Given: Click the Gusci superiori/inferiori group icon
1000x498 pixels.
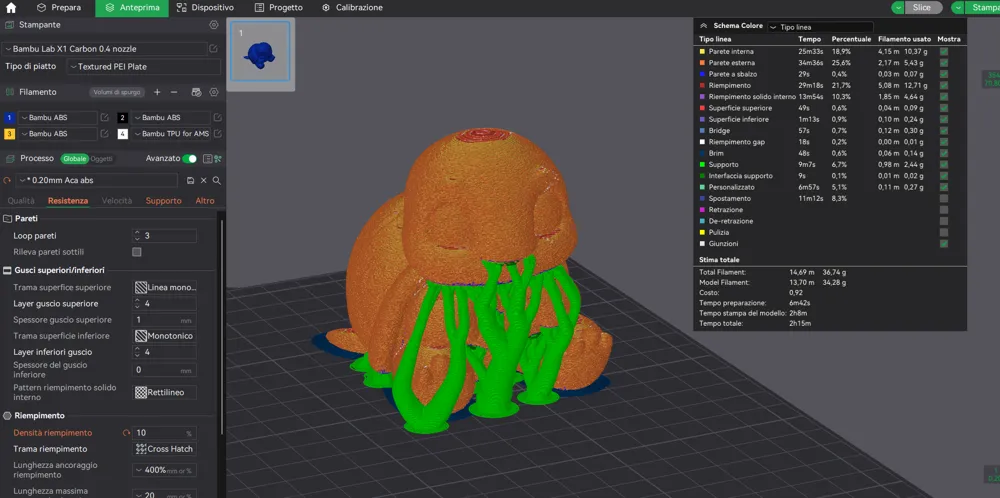Looking at the screenshot, I should (8, 270).
